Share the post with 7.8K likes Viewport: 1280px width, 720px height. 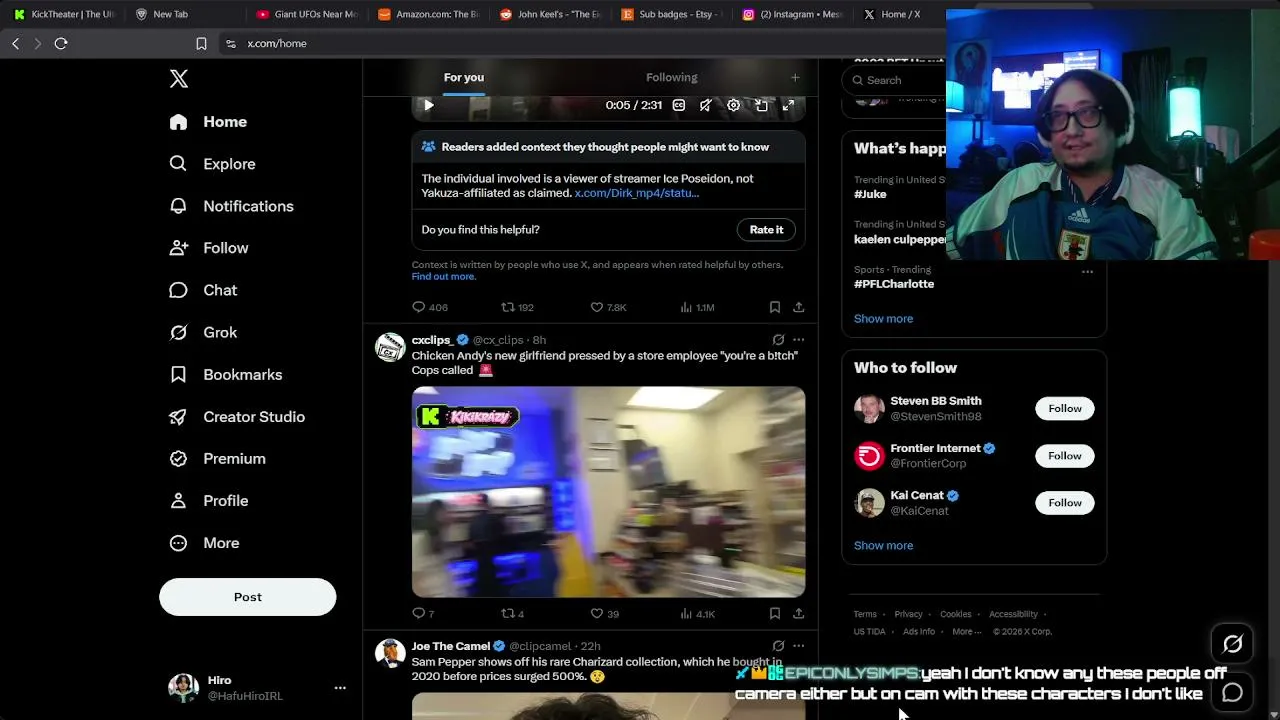tap(798, 307)
